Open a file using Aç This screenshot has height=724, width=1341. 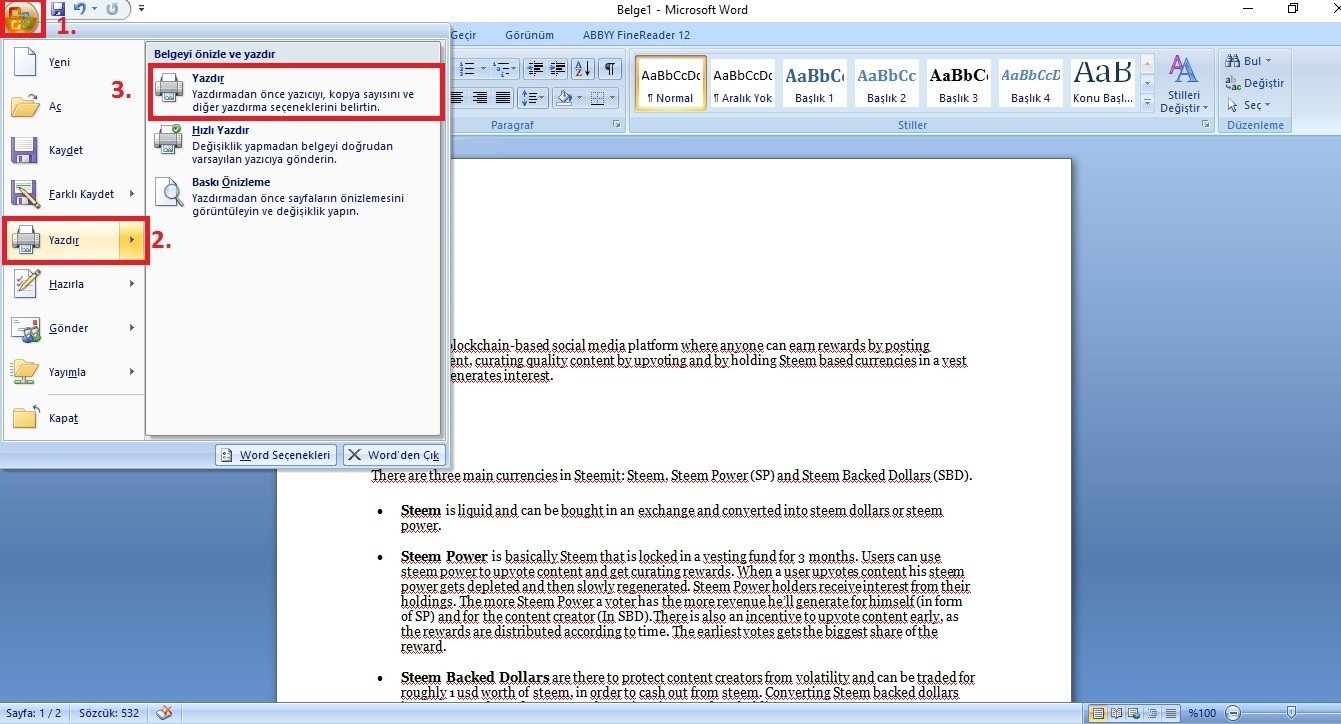coord(74,106)
